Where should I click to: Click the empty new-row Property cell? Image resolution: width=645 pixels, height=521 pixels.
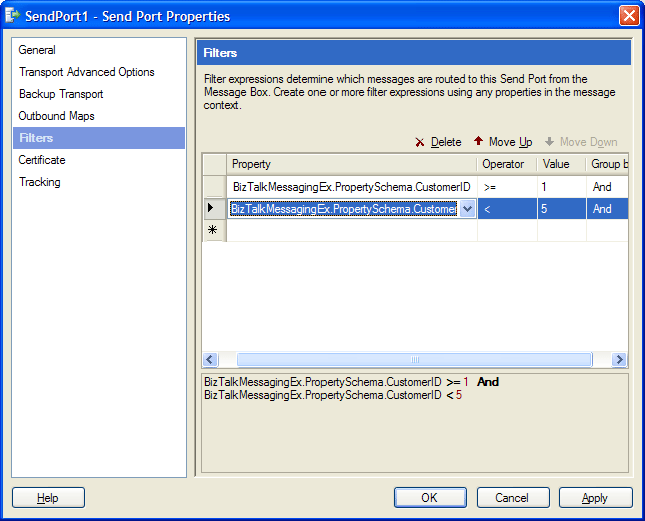click(352, 230)
